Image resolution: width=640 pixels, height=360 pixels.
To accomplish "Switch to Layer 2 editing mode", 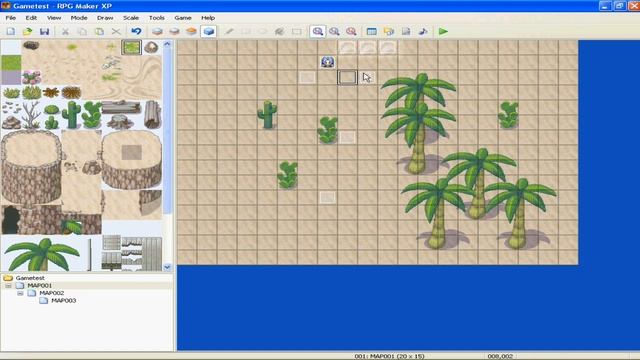I will pos(174,31).
